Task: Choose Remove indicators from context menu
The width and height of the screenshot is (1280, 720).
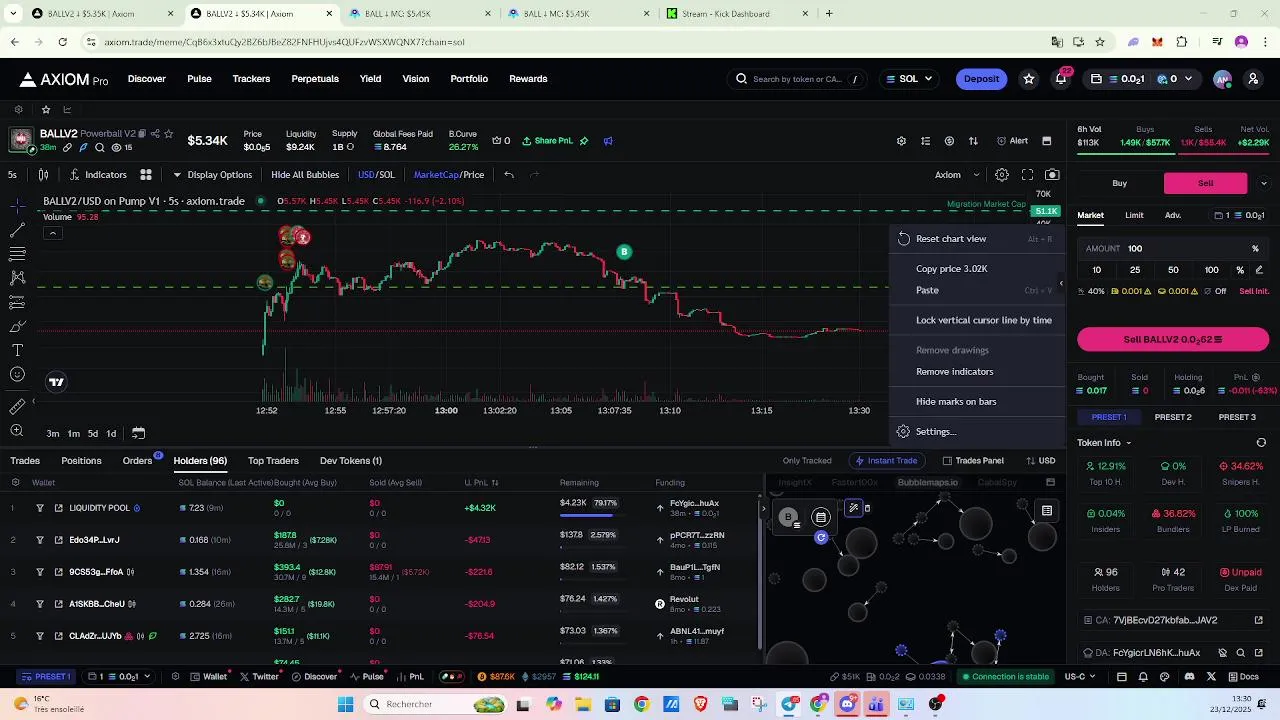Action: [x=975, y=372]
